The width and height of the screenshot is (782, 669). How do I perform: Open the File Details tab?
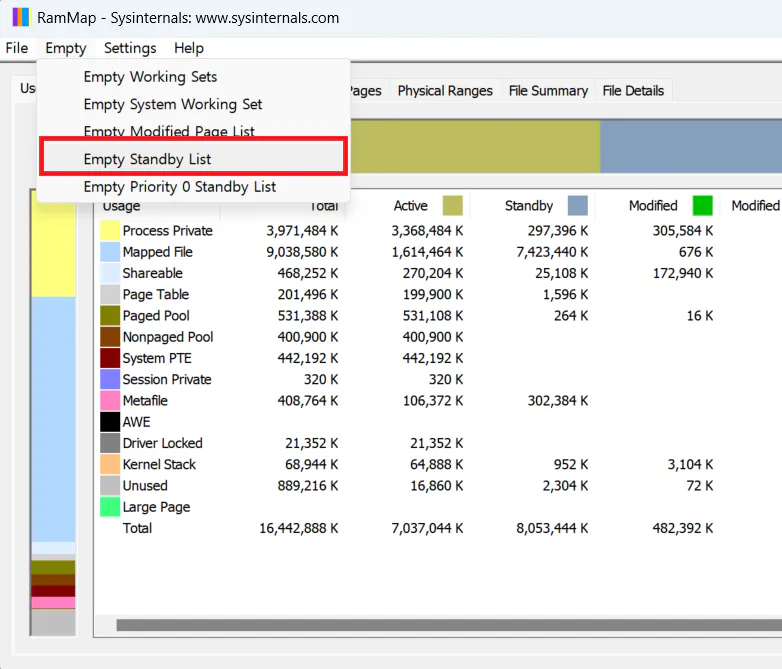coord(633,91)
